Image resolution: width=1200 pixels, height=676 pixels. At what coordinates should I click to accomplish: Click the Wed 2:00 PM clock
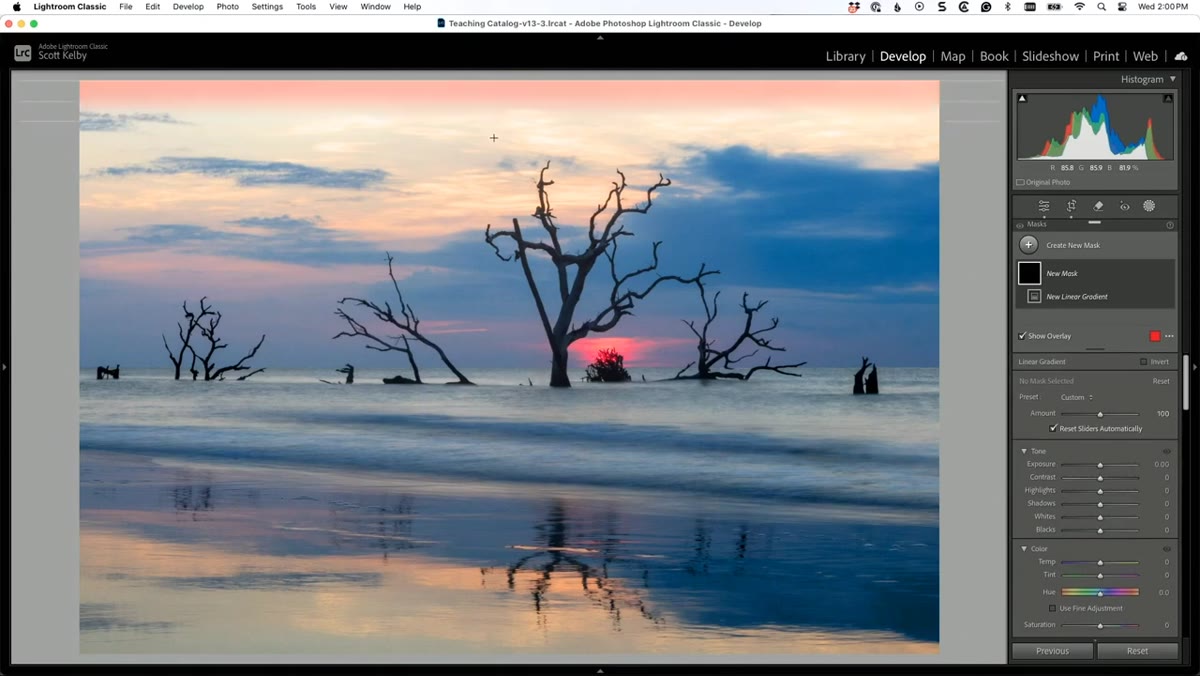(1163, 7)
